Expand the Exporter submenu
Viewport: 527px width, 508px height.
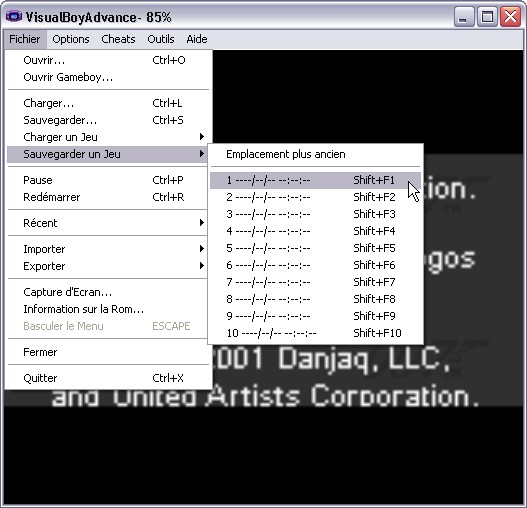(108, 266)
